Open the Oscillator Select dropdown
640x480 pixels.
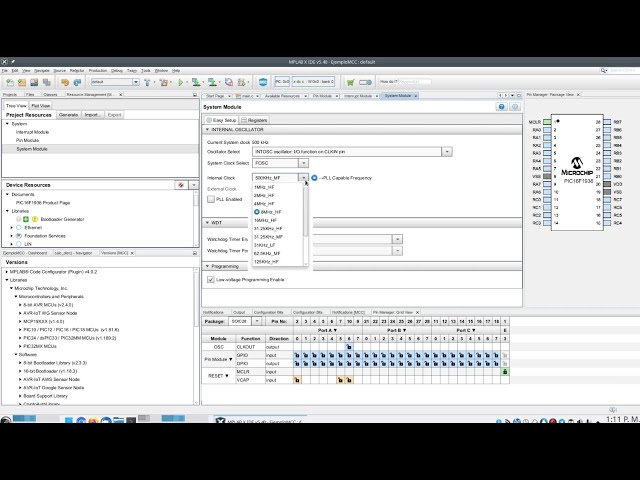coord(447,152)
